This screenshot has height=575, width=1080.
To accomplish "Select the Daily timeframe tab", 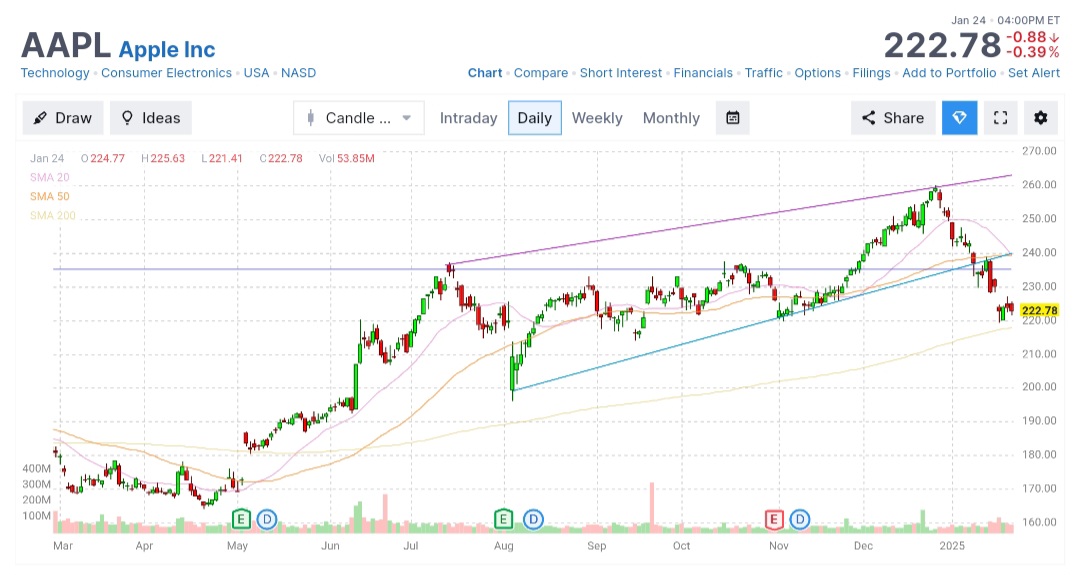I will tap(534, 118).
